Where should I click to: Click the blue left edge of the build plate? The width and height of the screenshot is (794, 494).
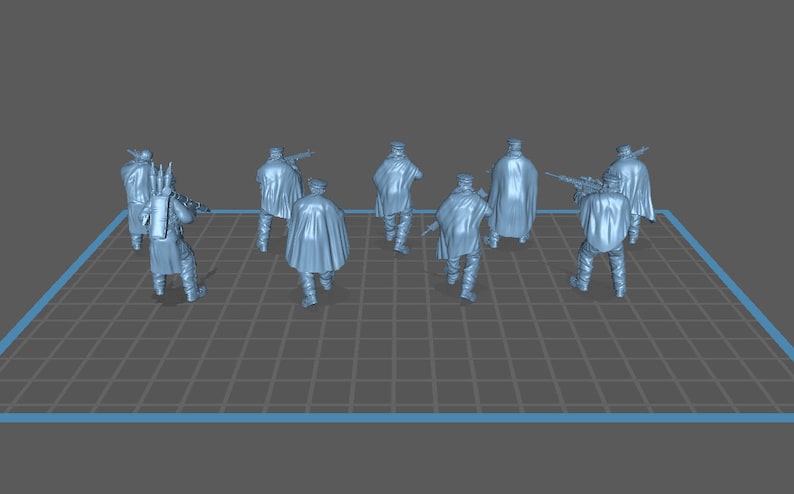[63, 281]
